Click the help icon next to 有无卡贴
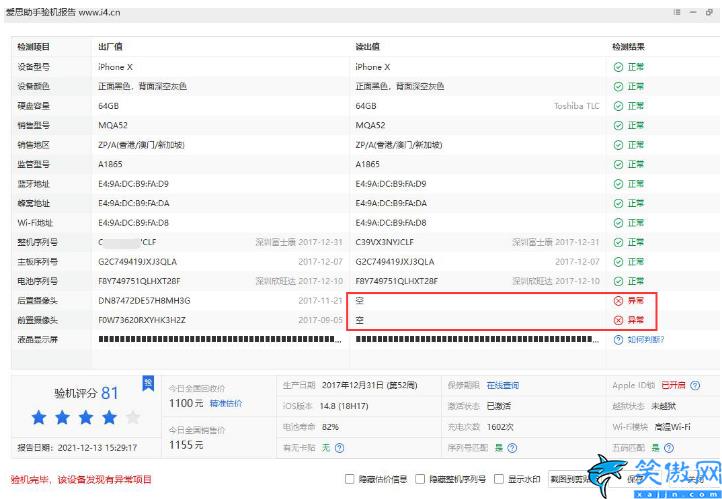This screenshot has width=722, height=499. coord(339,447)
